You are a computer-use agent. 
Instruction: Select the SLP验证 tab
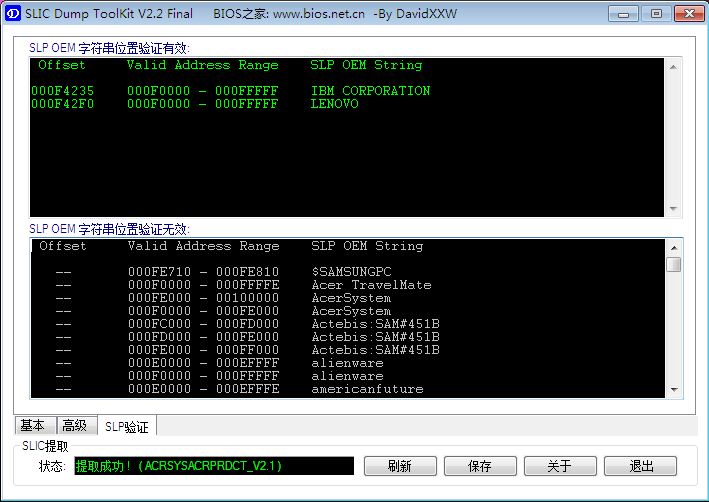point(126,427)
